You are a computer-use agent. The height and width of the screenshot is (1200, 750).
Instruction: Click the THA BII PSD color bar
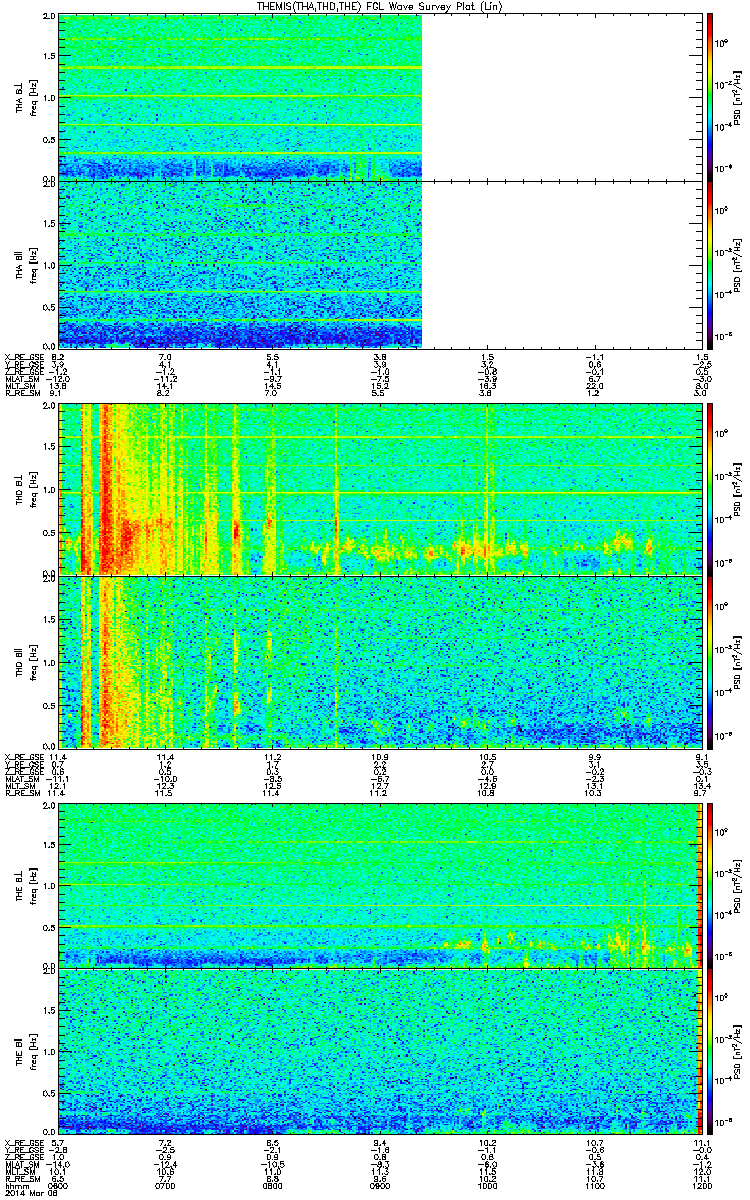pos(710,264)
